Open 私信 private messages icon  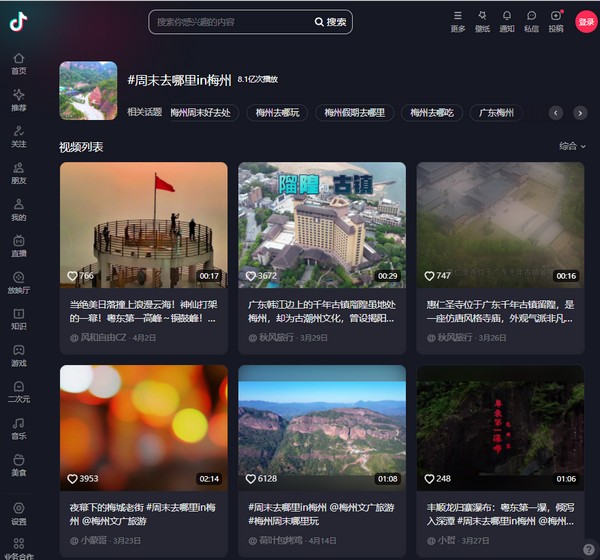click(531, 20)
